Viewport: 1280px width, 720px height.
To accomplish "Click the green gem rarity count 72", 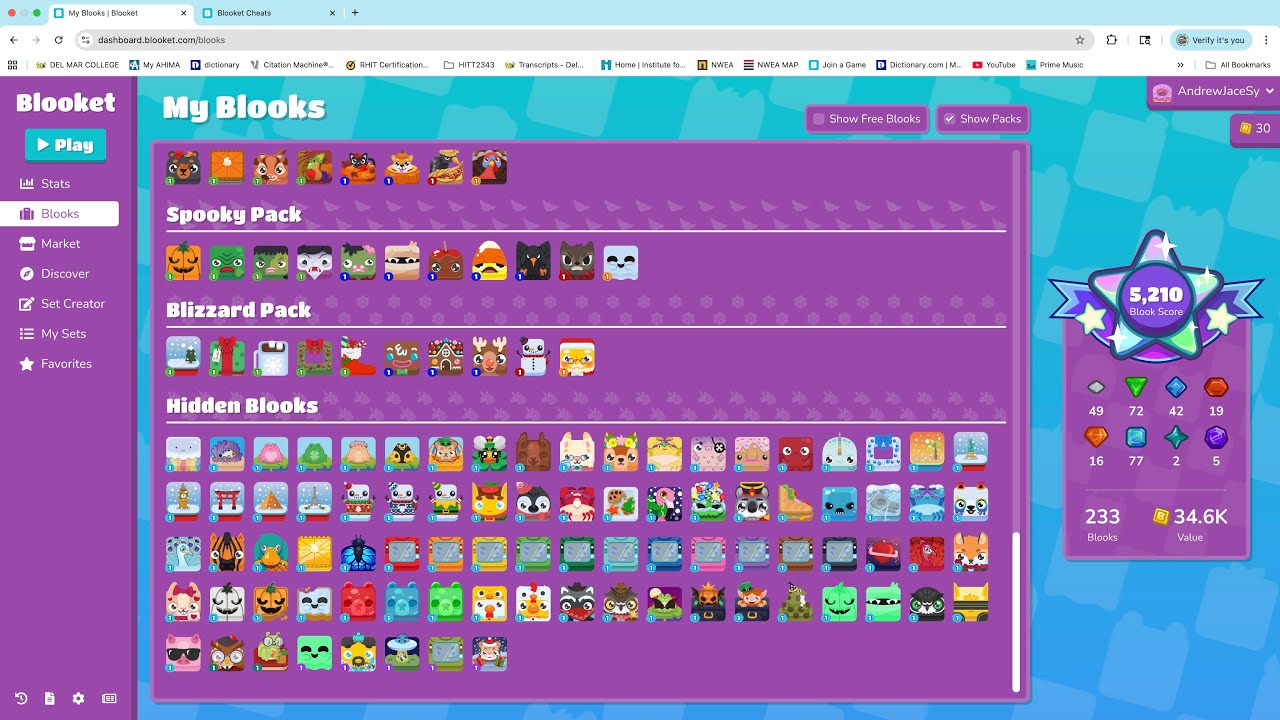I will pos(1136,397).
